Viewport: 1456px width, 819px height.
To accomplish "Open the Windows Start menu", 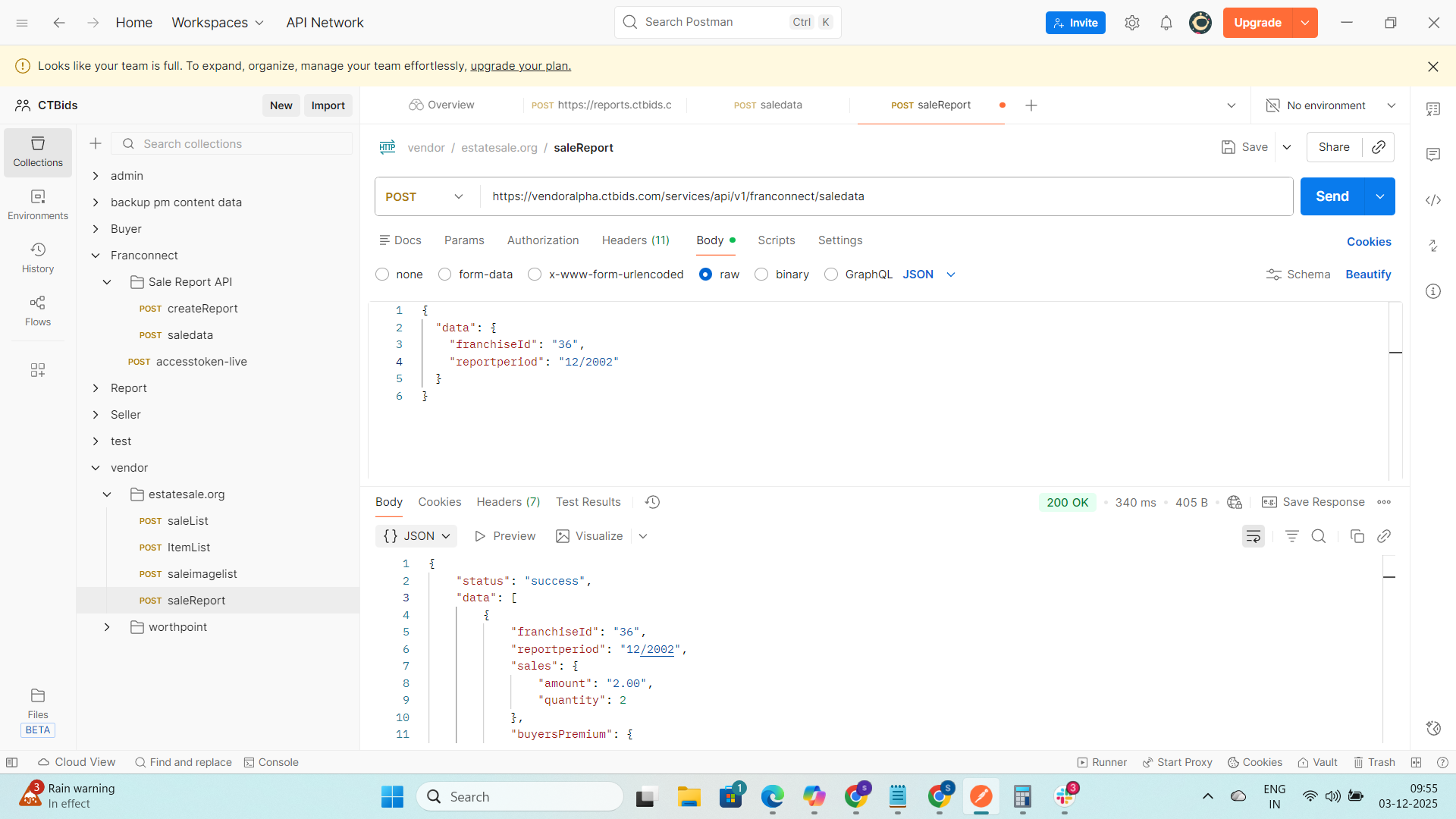I will point(392,797).
